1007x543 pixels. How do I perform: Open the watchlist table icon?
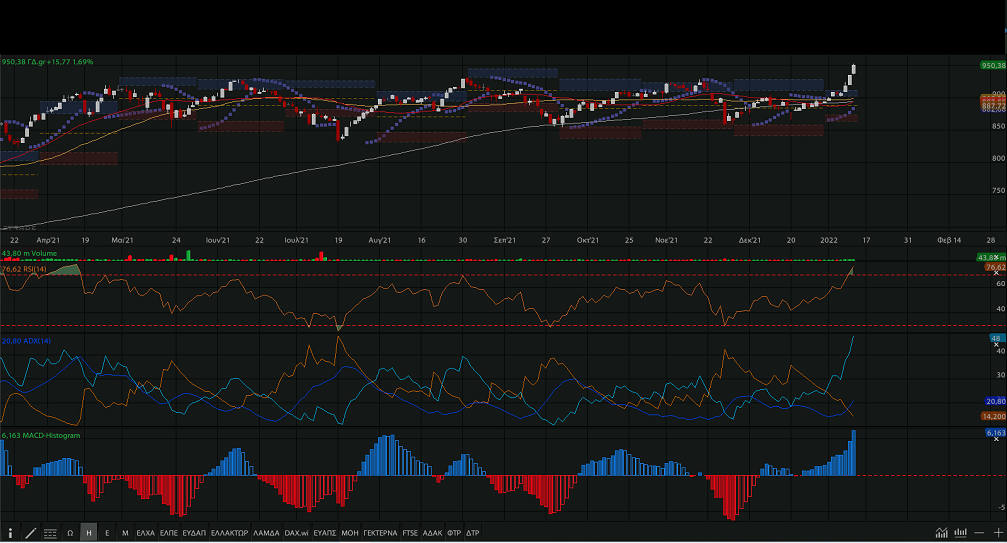[51, 533]
